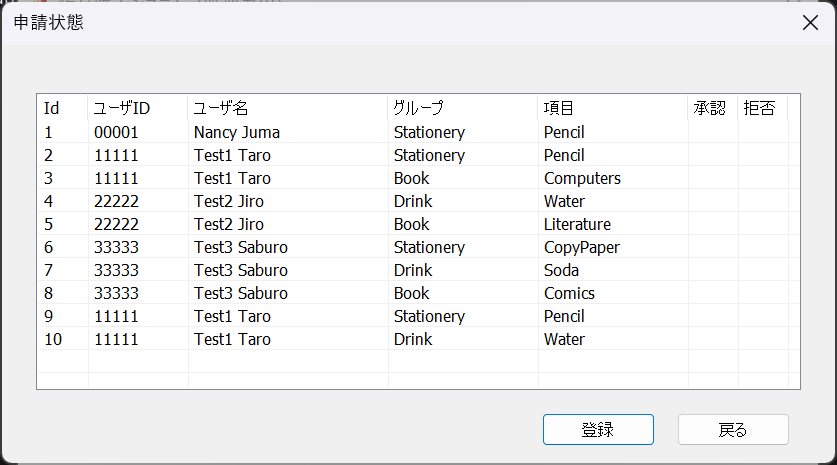Click the 登録 button
The height and width of the screenshot is (465, 837).
coord(598,430)
